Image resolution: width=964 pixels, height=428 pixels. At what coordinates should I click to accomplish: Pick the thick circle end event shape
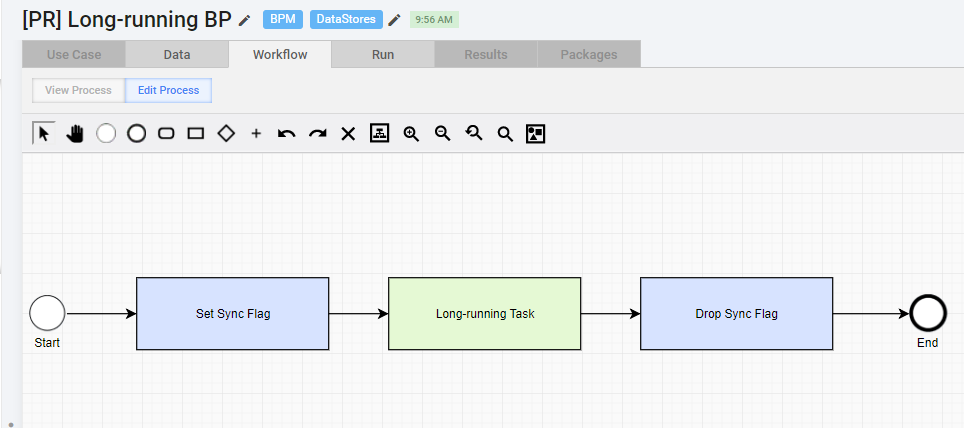click(x=136, y=133)
